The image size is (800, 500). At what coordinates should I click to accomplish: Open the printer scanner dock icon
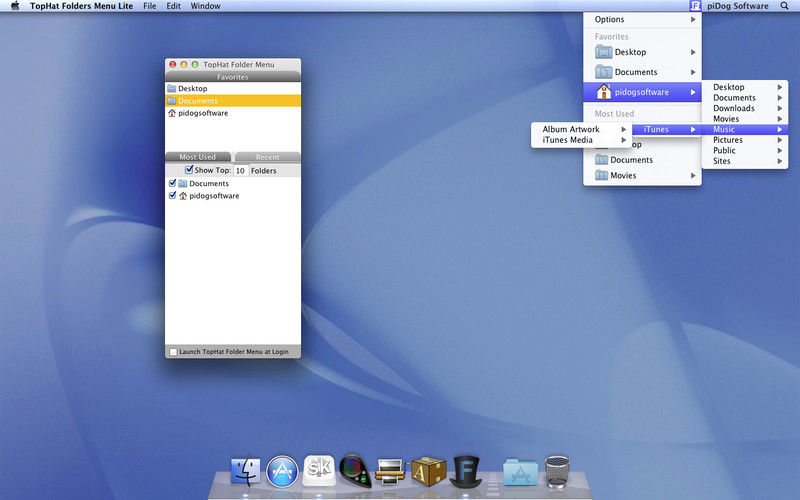pyautogui.click(x=391, y=471)
